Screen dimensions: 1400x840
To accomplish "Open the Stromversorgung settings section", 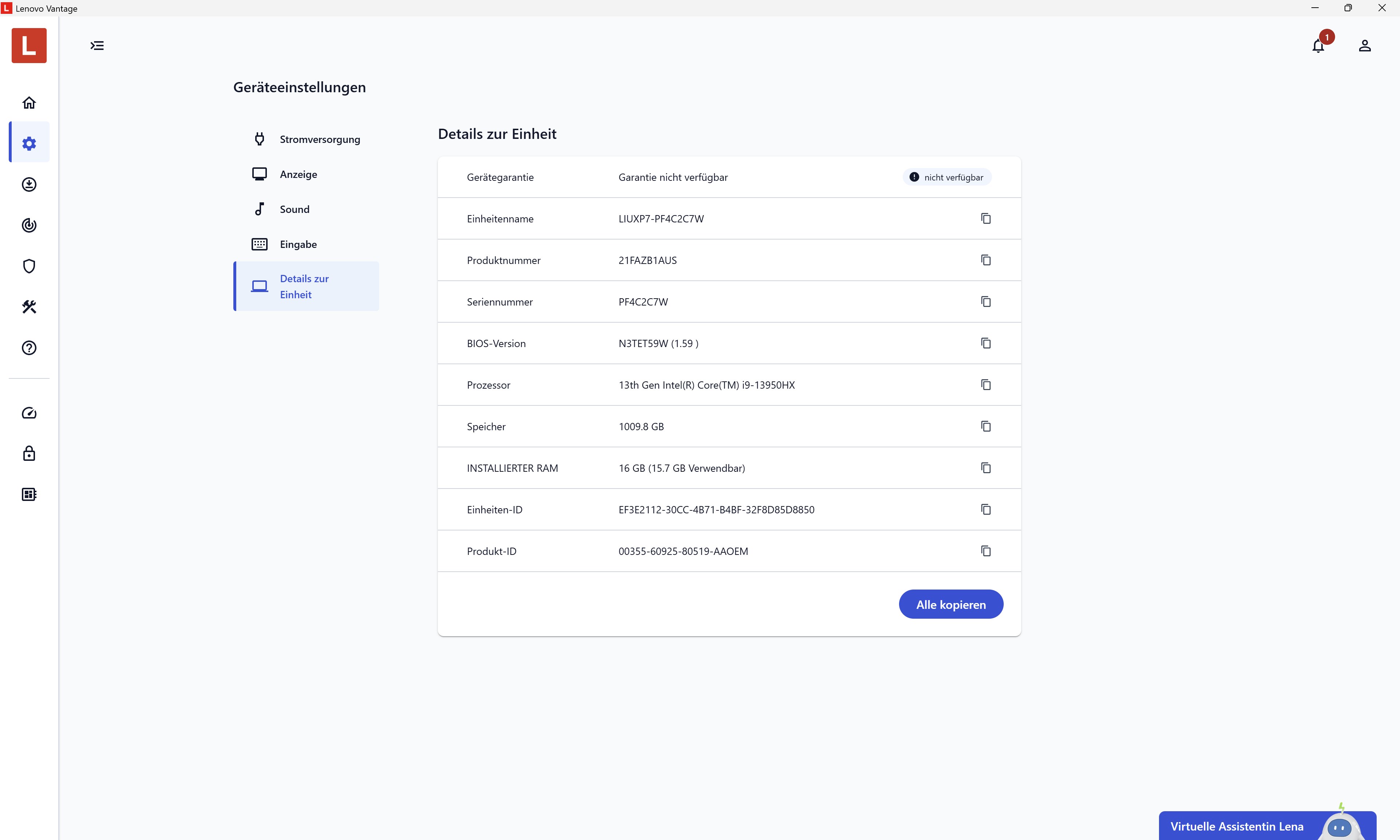I will [306, 139].
